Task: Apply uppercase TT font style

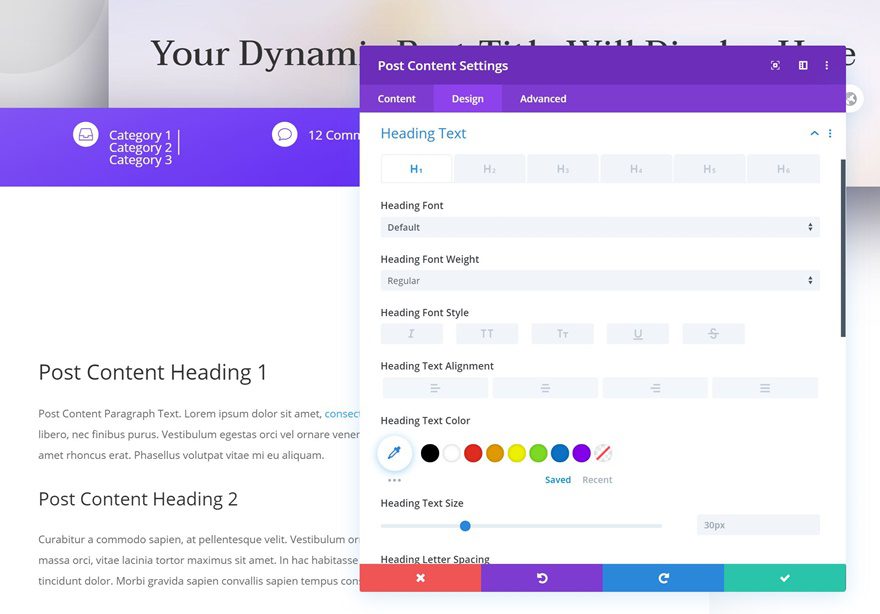Action: point(487,332)
